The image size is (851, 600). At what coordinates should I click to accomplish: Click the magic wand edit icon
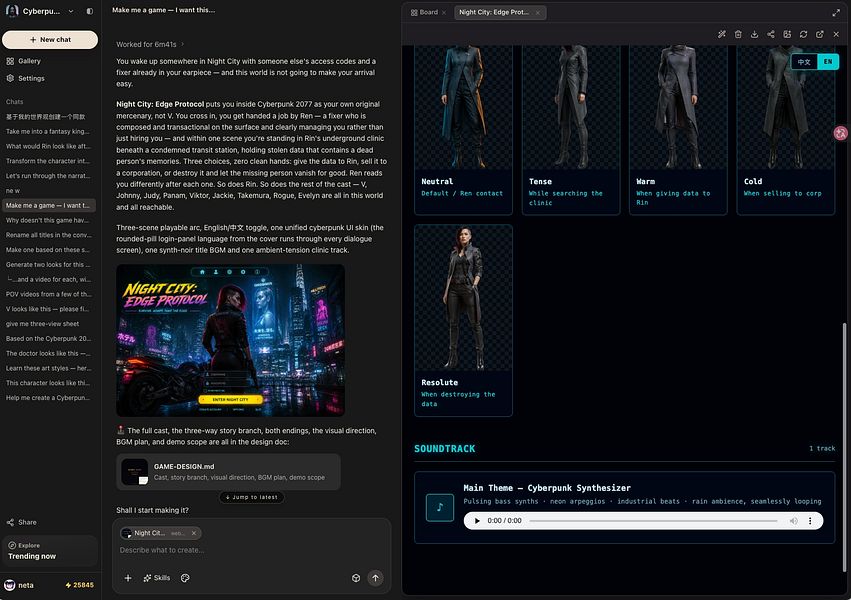click(721, 34)
